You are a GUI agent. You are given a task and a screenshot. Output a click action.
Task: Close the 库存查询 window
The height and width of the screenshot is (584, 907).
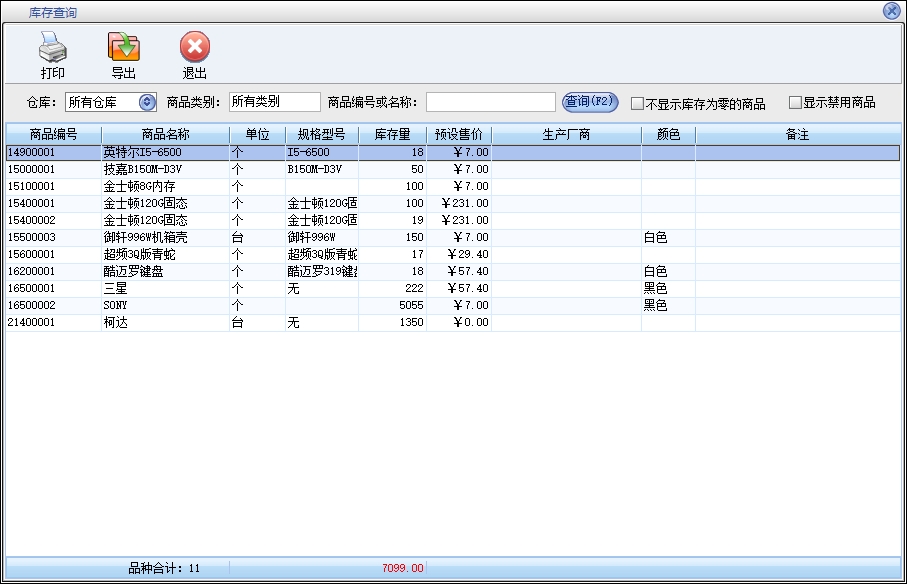coord(891,11)
